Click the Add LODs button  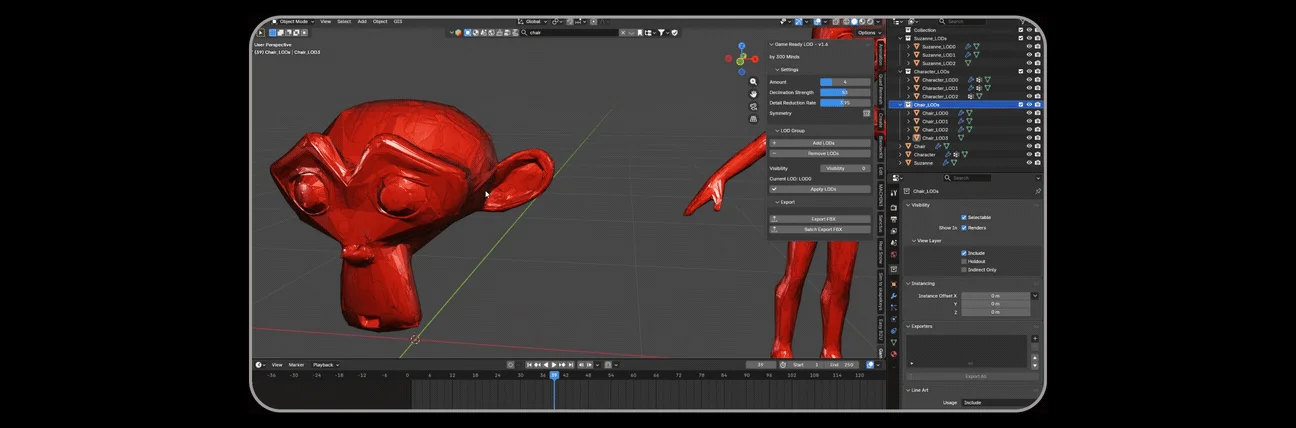click(x=820, y=143)
